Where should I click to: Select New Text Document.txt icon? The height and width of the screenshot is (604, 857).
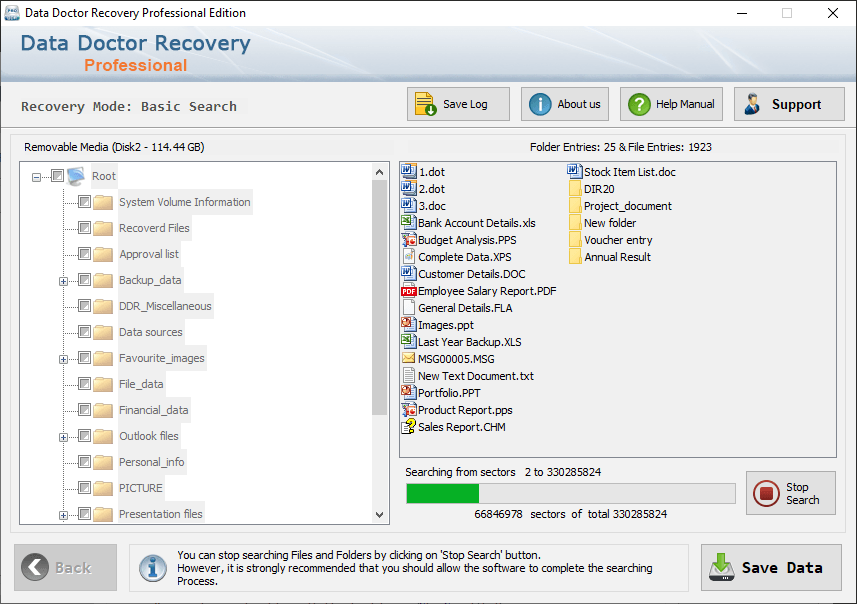click(x=409, y=376)
